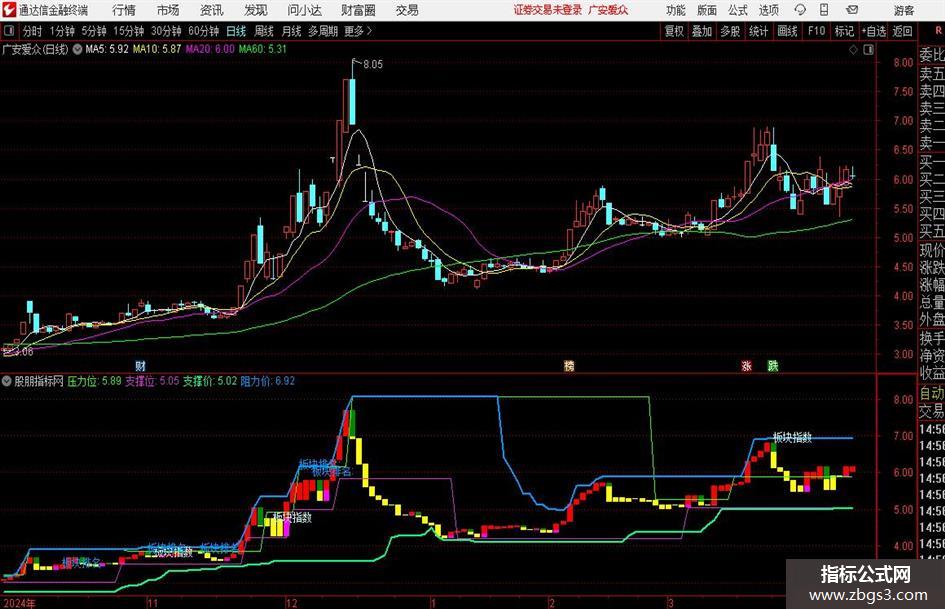The image size is (945, 609).
Task: Click the 榜 marker on the chart
Action: (x=569, y=365)
